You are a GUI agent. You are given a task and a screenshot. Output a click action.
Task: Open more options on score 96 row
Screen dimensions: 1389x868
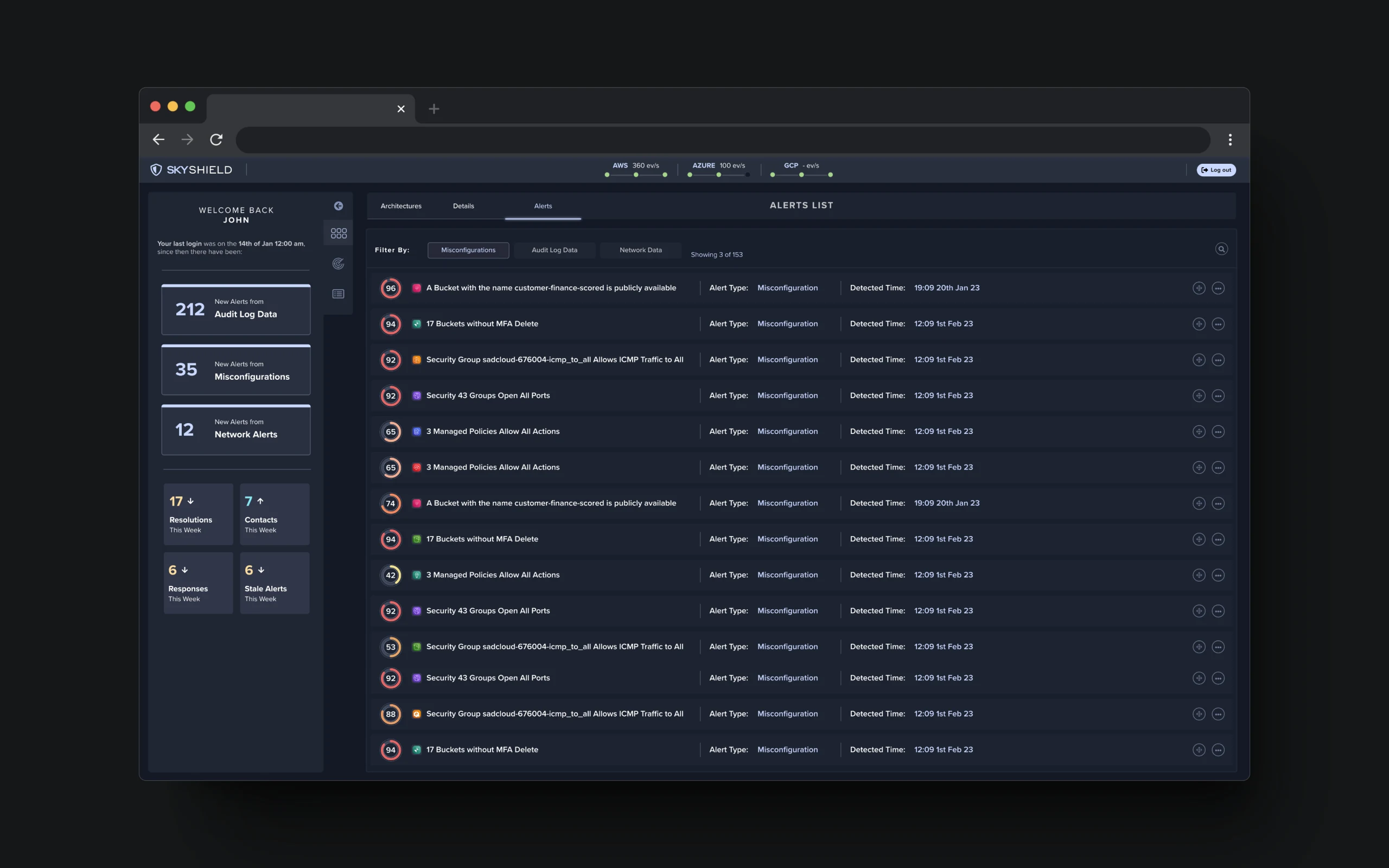(x=1218, y=288)
